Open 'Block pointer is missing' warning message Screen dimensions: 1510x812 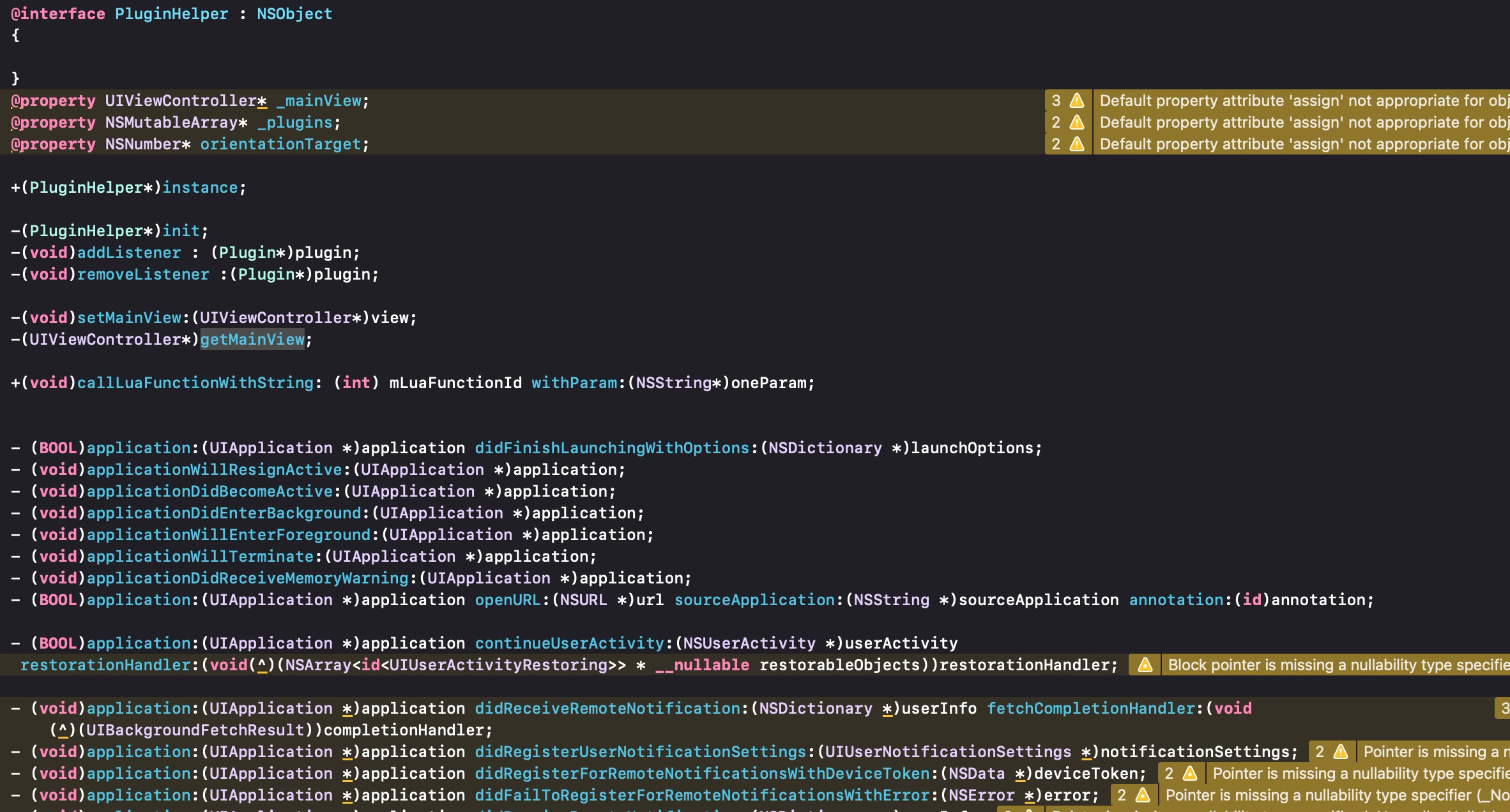[1335, 665]
